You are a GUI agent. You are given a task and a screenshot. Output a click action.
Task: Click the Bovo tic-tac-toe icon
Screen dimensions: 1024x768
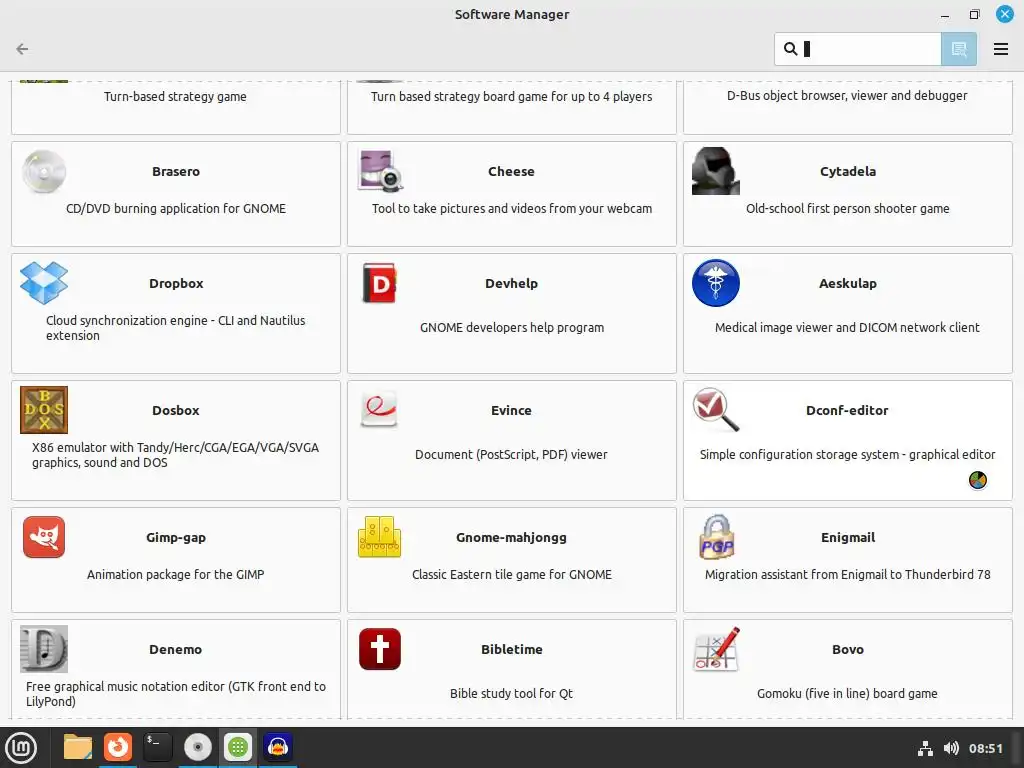point(716,649)
